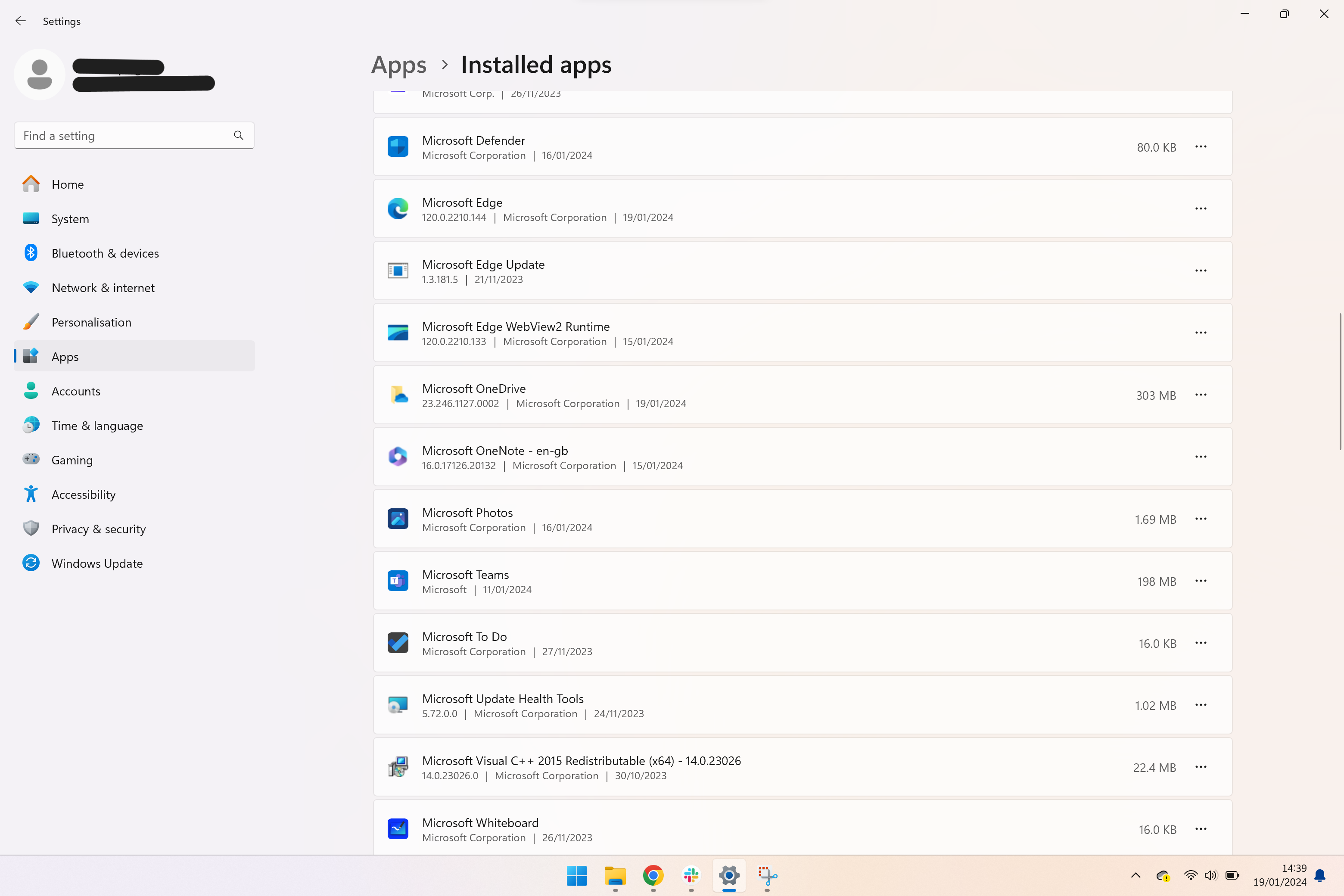This screenshot has height=896, width=1344.
Task: Open more options for Microsoft Edge Update
Action: (x=1201, y=271)
